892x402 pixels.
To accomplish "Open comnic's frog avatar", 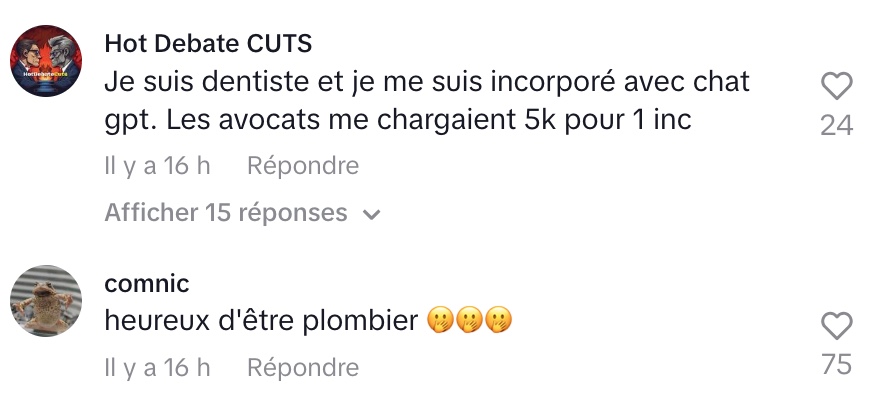I will click(46, 301).
